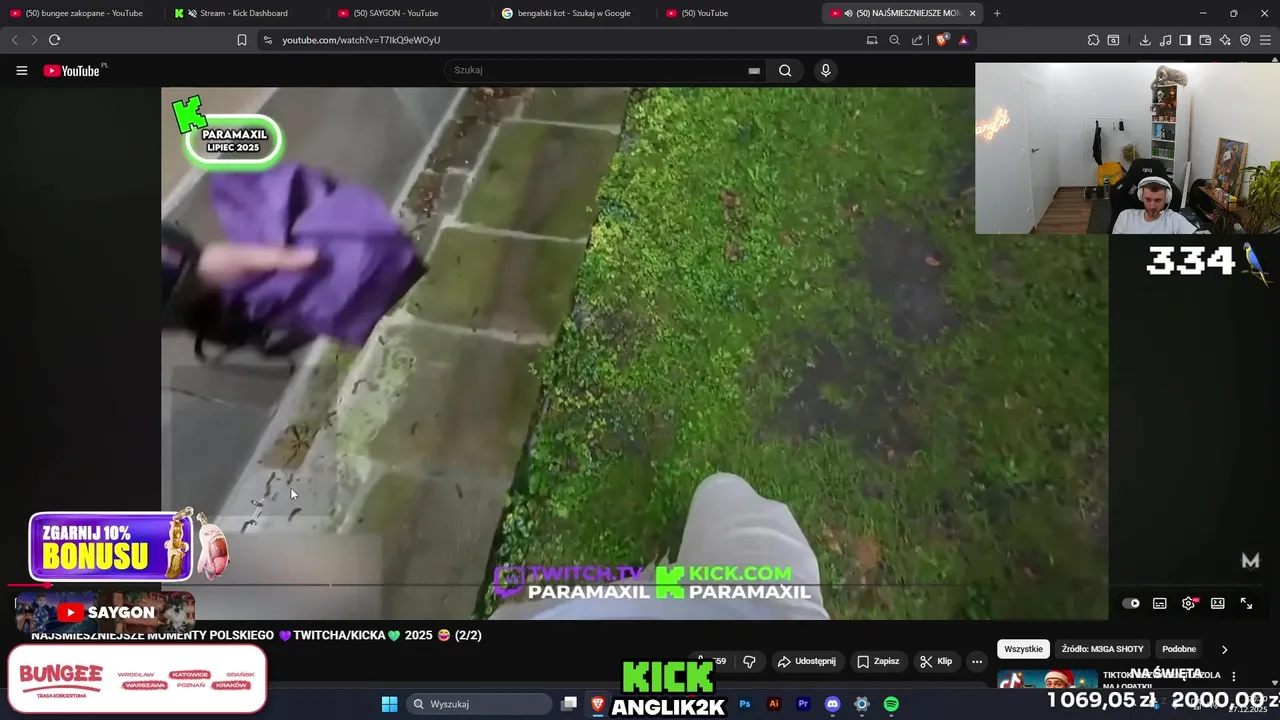Open the music note playlist icon

pos(1165,40)
